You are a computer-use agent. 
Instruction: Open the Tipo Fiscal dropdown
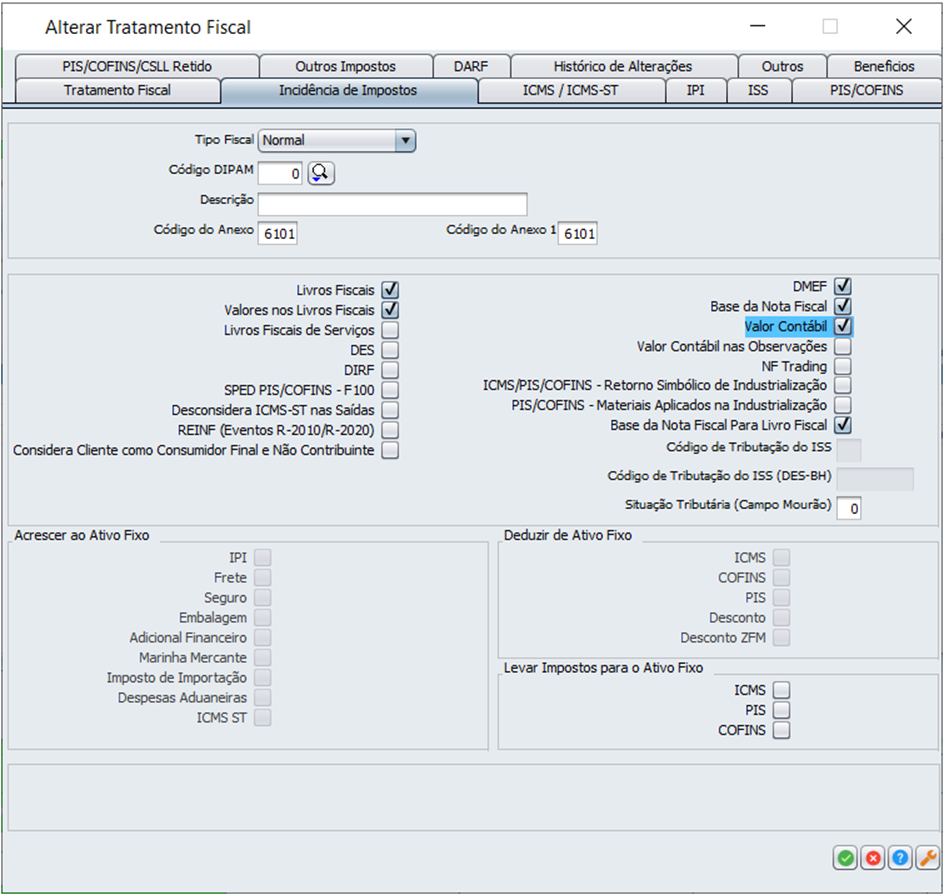point(337,141)
